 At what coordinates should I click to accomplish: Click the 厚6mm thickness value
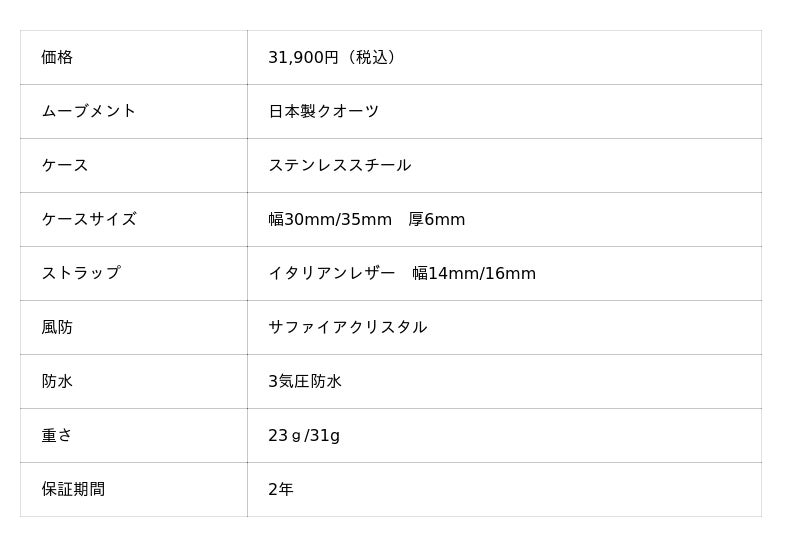click(x=437, y=220)
